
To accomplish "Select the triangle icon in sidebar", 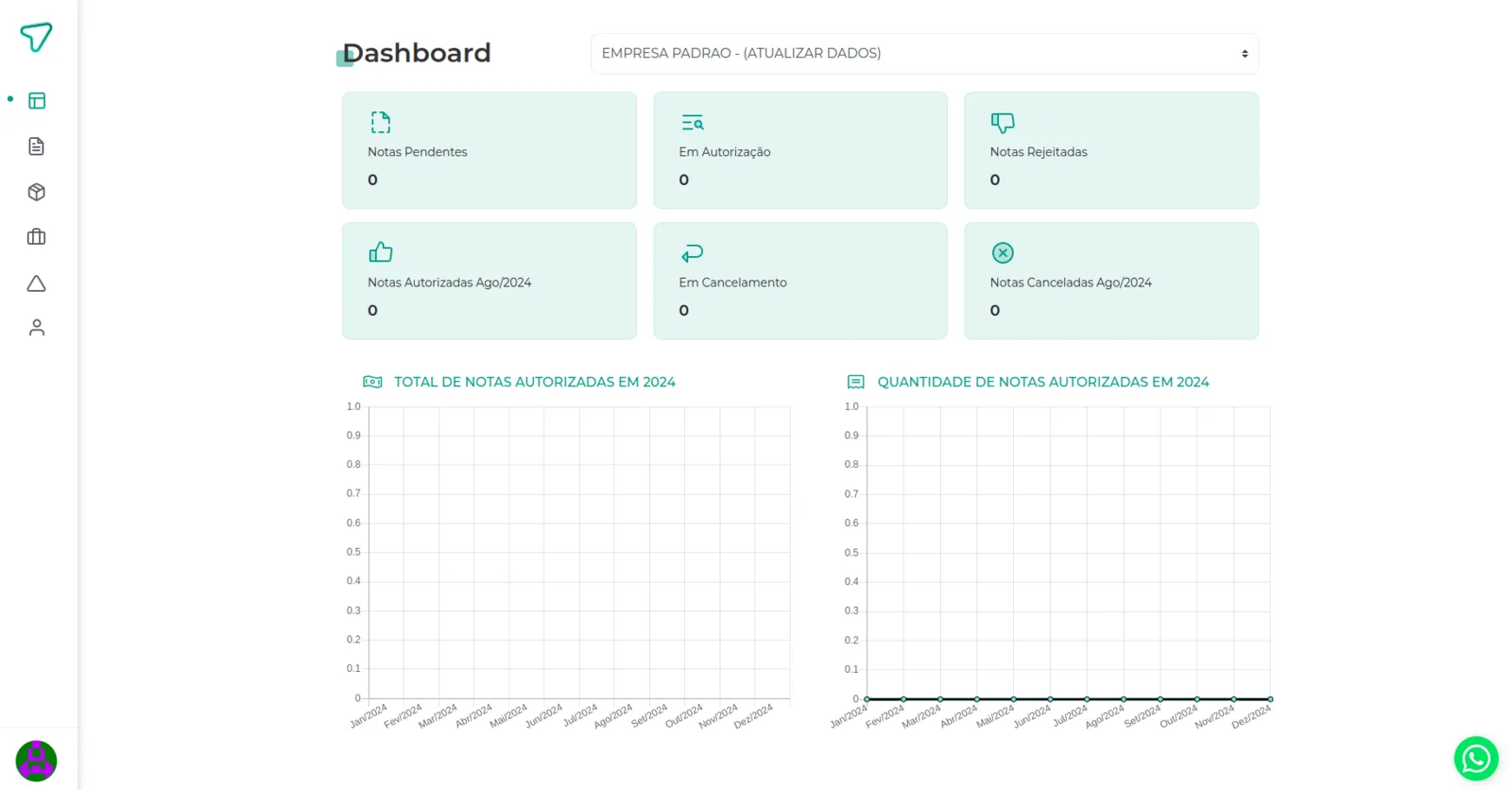I will [37, 283].
